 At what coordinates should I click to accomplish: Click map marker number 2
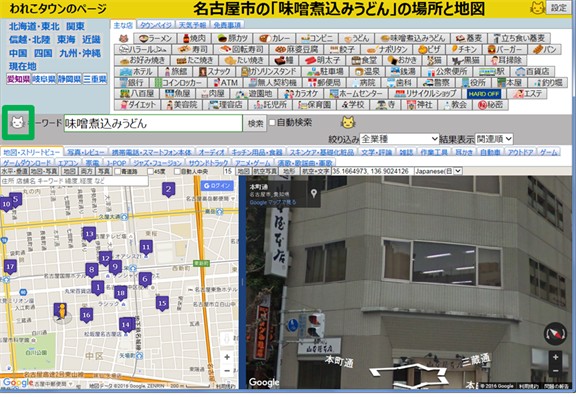[168, 190]
